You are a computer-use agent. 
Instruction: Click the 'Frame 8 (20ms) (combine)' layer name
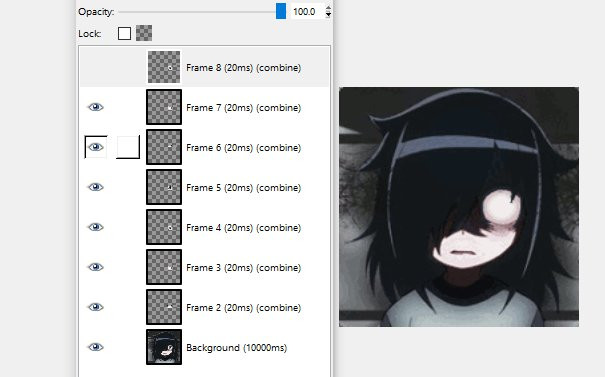pyautogui.click(x=243, y=68)
